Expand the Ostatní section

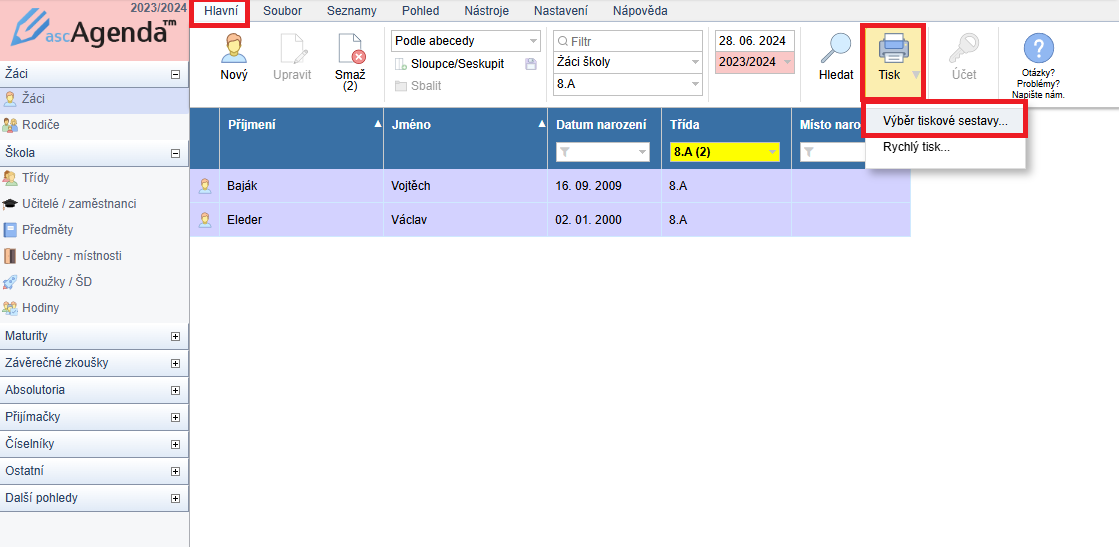(x=175, y=471)
